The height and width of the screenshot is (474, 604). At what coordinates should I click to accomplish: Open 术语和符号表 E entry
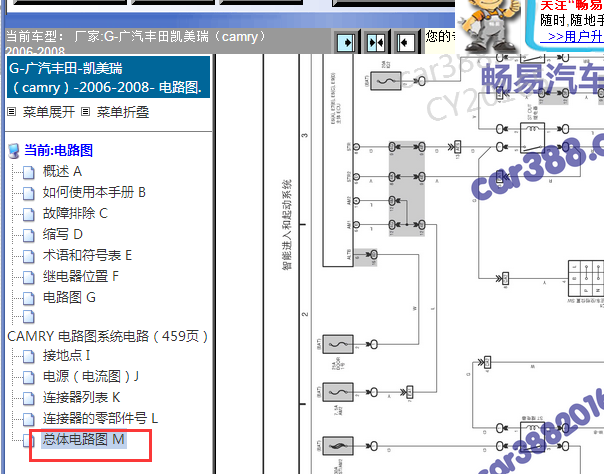tap(87, 255)
